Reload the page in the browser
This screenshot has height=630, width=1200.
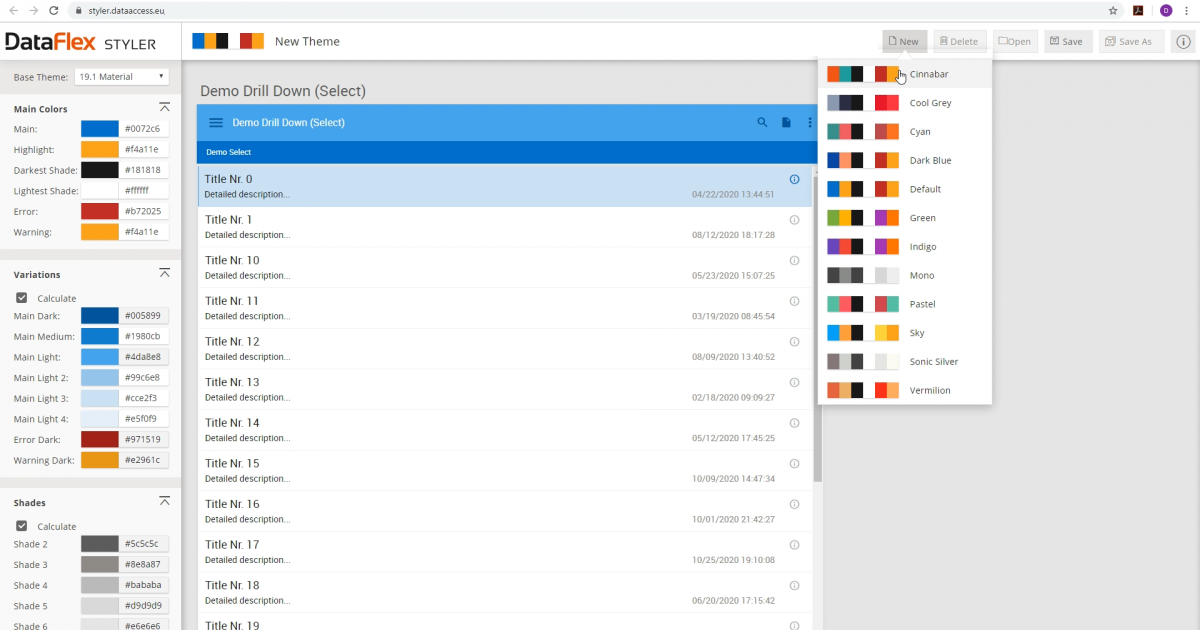(x=56, y=10)
